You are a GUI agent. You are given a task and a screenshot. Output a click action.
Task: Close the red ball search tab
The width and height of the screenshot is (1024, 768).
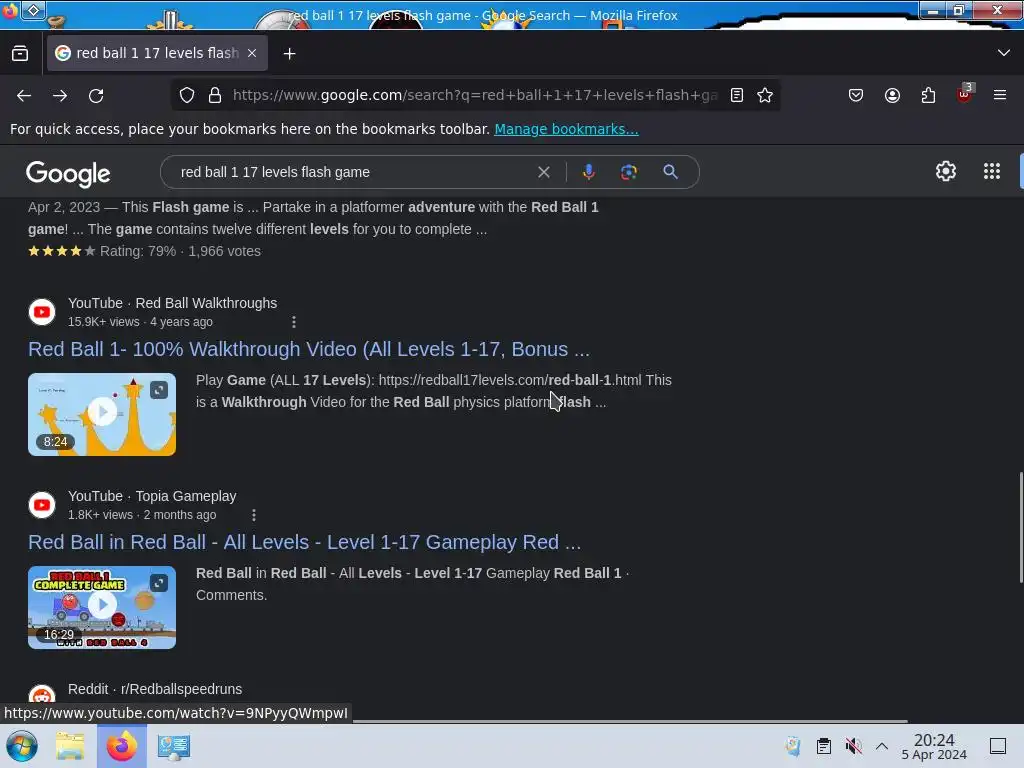[252, 53]
